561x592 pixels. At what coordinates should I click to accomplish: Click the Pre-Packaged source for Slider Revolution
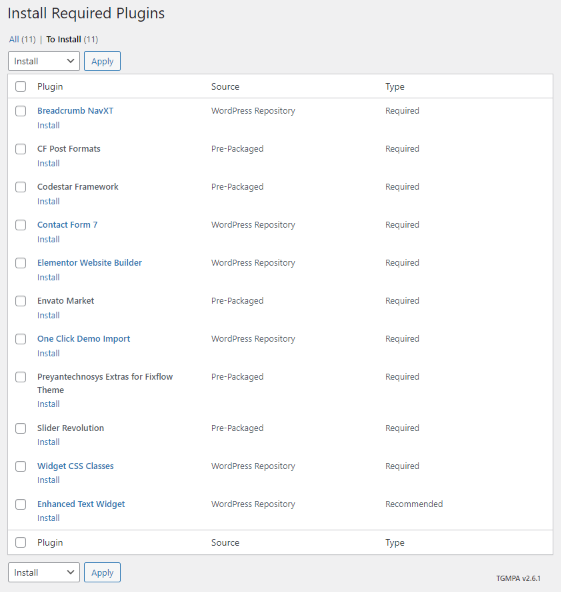(237, 428)
